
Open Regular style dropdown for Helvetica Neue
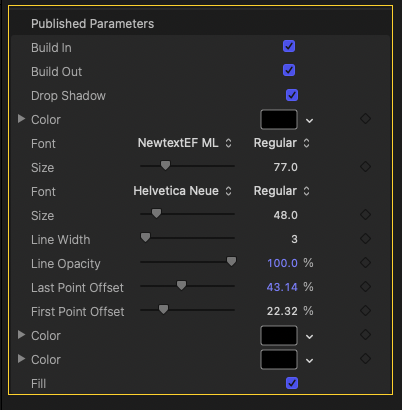(x=282, y=191)
